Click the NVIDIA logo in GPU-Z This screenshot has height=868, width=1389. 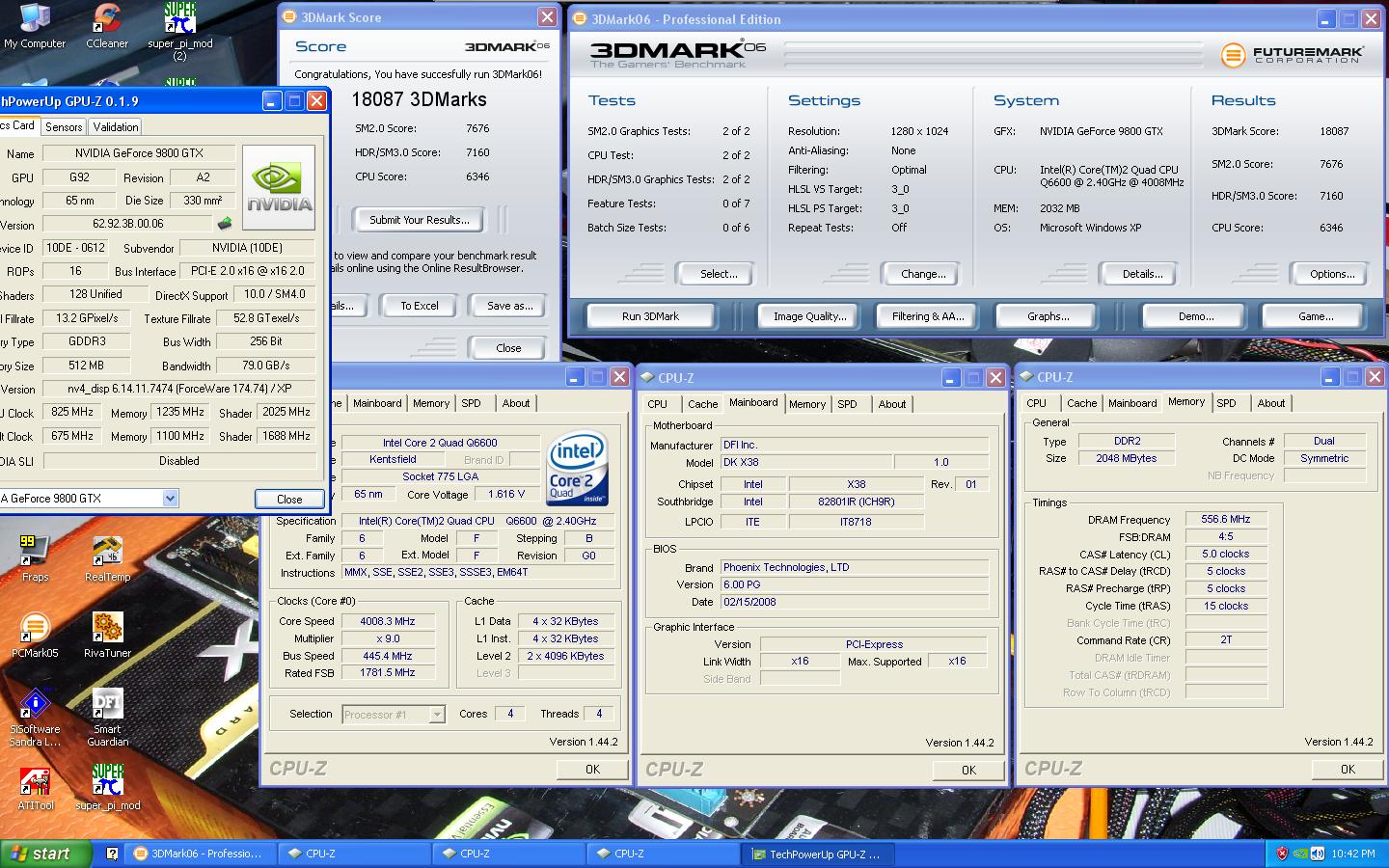(279, 187)
